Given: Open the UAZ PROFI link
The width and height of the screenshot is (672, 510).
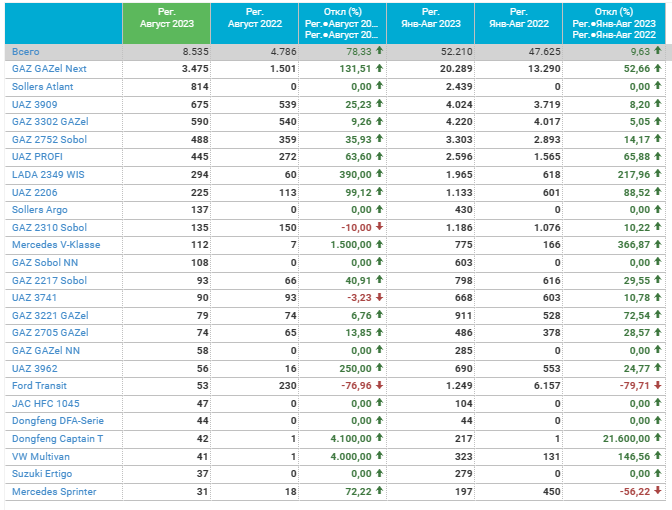Looking at the screenshot, I should pyautogui.click(x=37, y=157).
